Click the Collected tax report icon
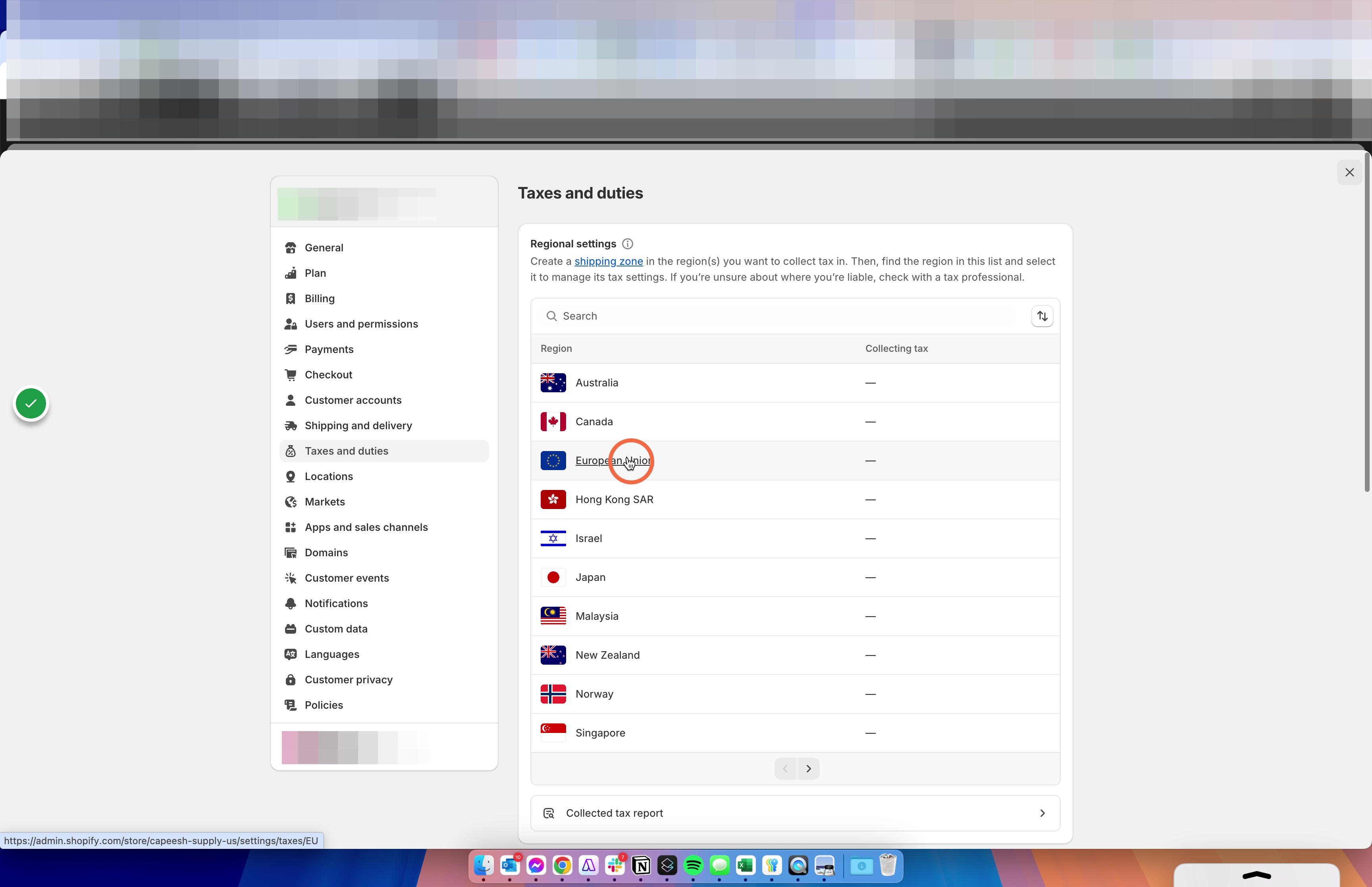 (x=549, y=813)
